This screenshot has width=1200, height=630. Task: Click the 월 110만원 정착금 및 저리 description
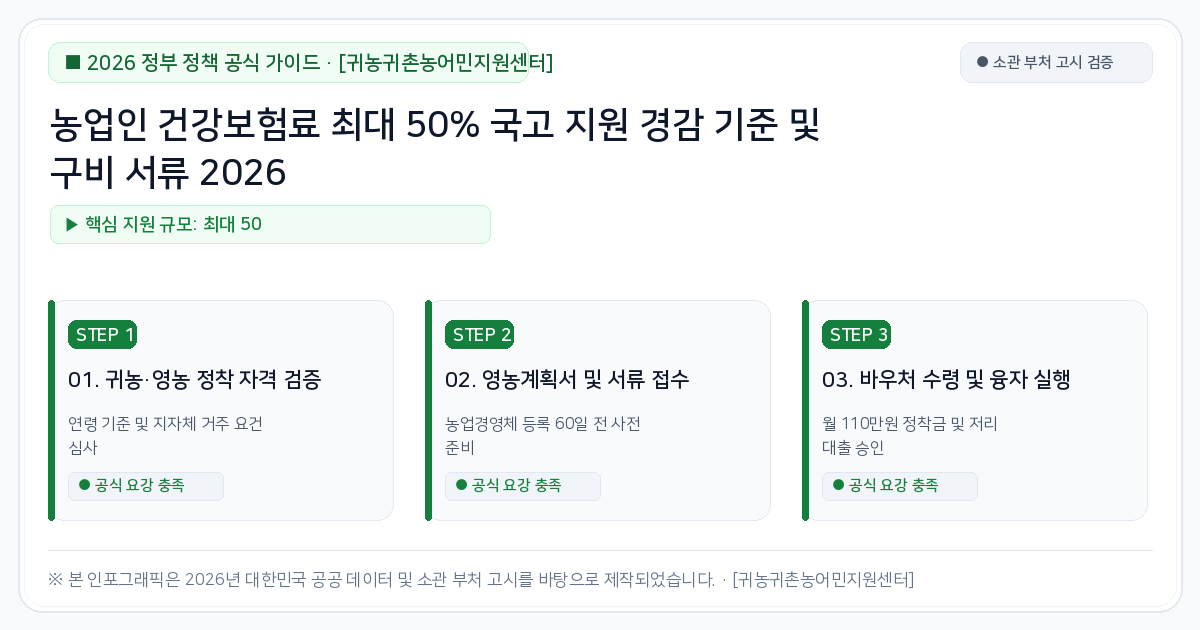tap(910, 435)
